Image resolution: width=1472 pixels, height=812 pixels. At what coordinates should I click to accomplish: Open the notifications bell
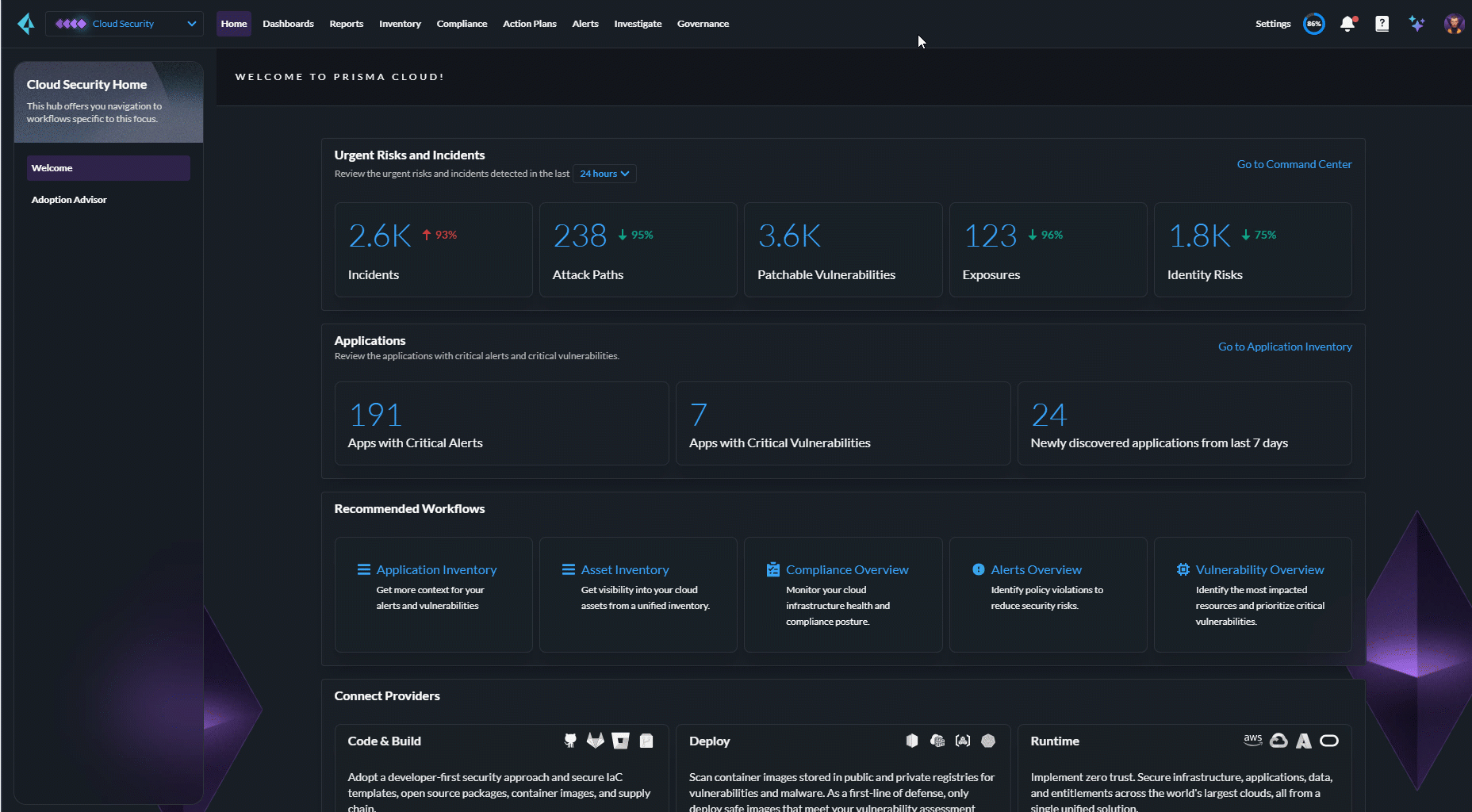1347,24
